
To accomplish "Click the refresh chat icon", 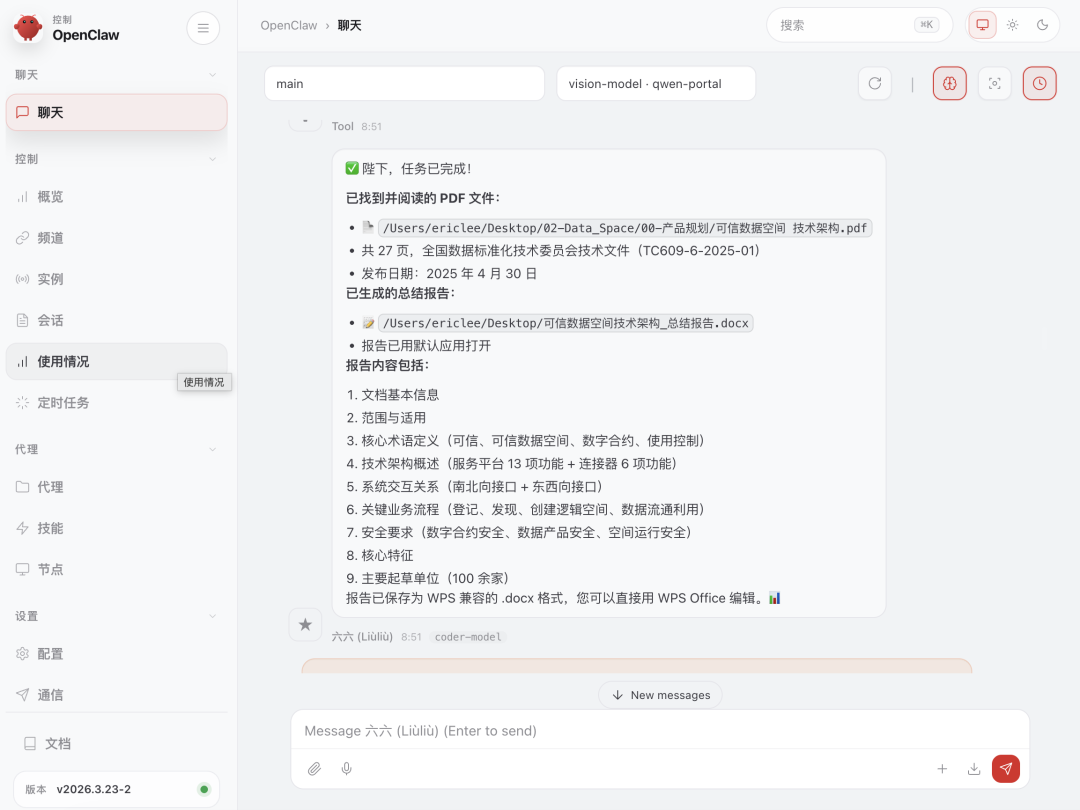I will (875, 84).
